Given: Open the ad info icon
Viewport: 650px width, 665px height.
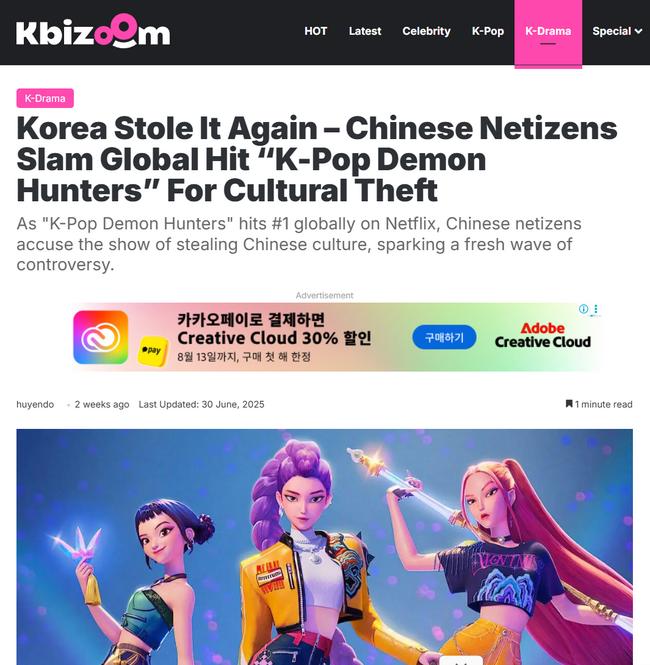Looking at the screenshot, I should point(583,309).
